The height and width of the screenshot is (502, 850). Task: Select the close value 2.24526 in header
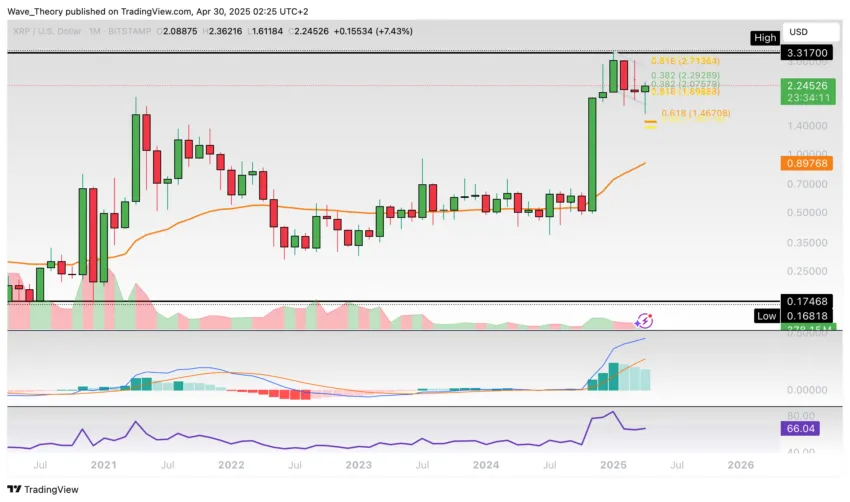(x=312, y=31)
